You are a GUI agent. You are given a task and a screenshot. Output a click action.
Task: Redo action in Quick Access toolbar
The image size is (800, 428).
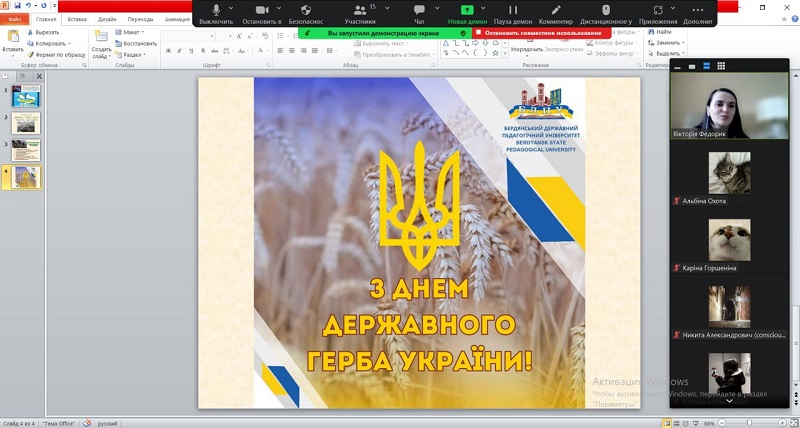pyautogui.click(x=43, y=6)
